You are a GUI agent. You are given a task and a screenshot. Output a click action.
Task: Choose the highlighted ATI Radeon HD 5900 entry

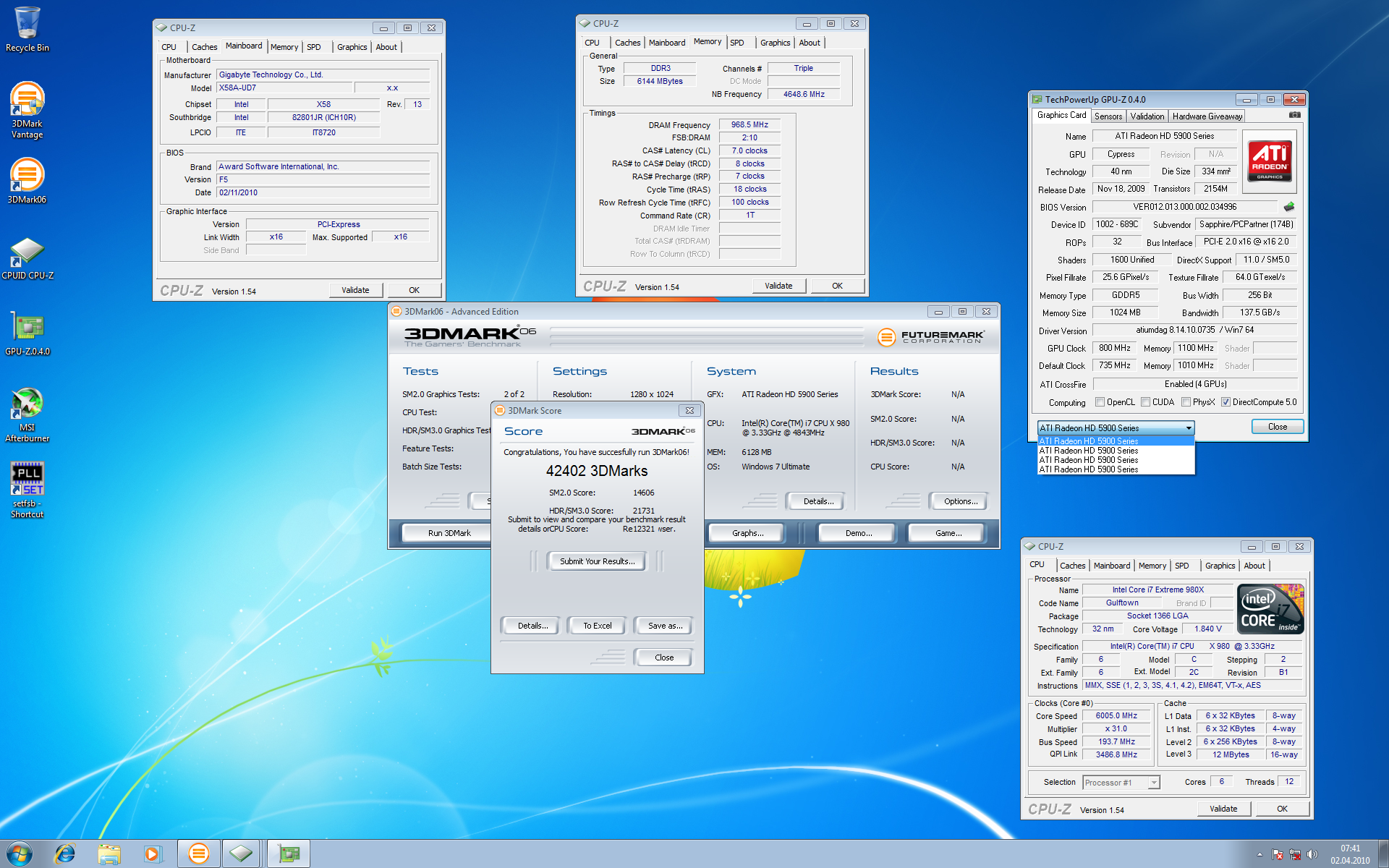pyautogui.click(x=1116, y=441)
